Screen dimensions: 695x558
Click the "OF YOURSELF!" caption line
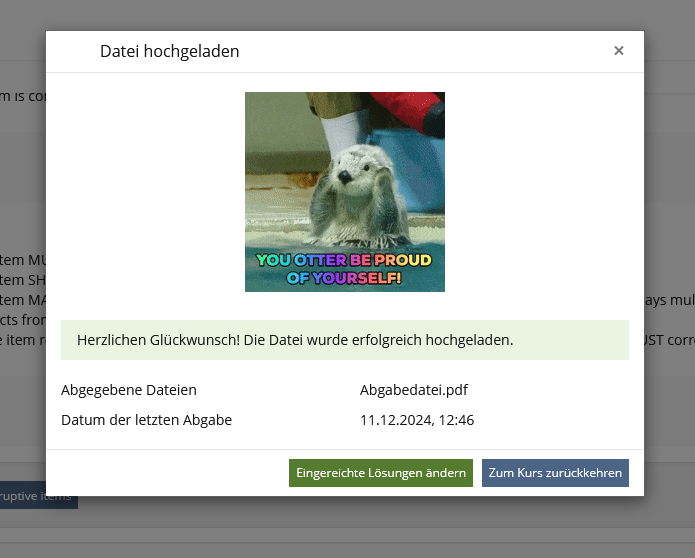(343, 278)
